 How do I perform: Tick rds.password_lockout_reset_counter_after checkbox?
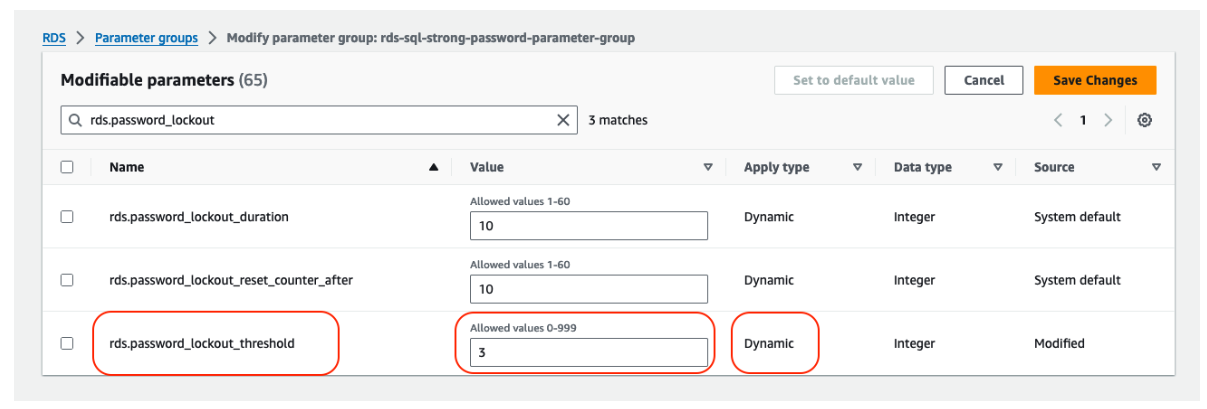67,280
